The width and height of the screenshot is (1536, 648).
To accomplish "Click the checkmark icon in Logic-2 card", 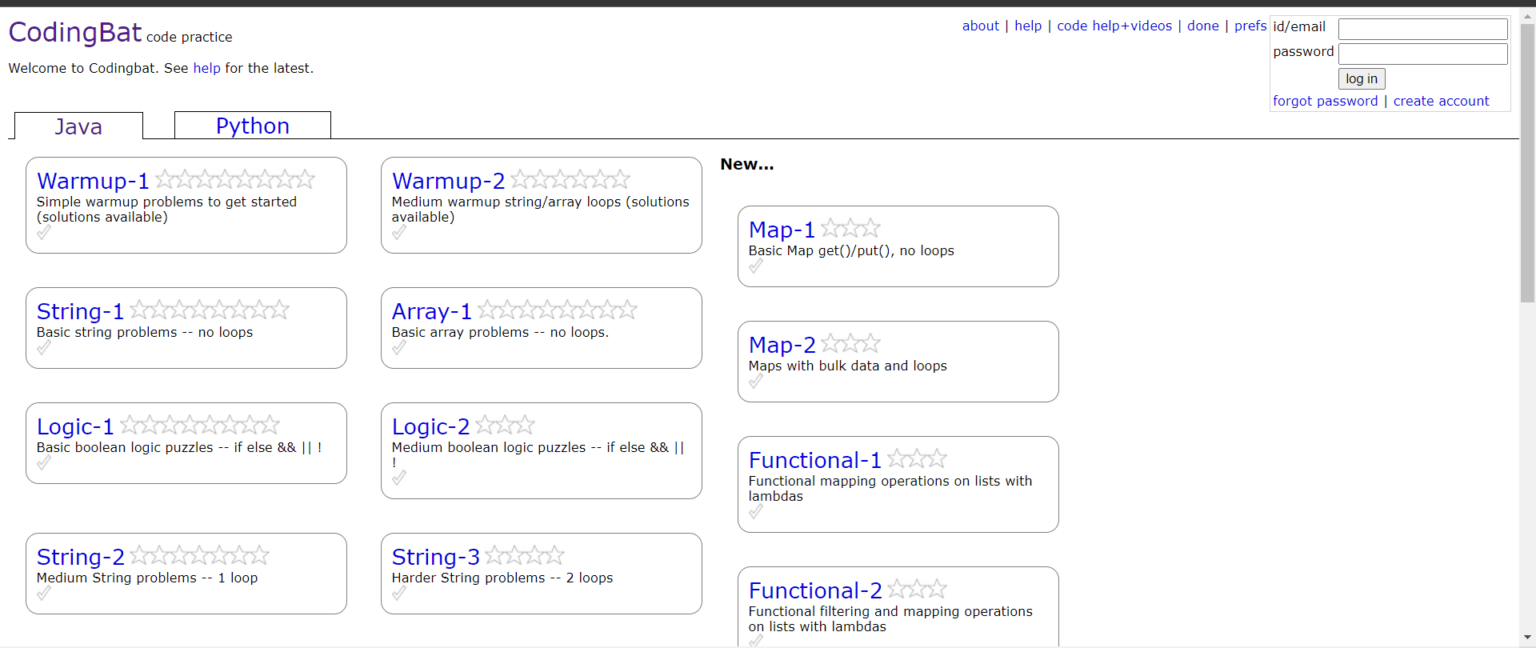I will 399,478.
